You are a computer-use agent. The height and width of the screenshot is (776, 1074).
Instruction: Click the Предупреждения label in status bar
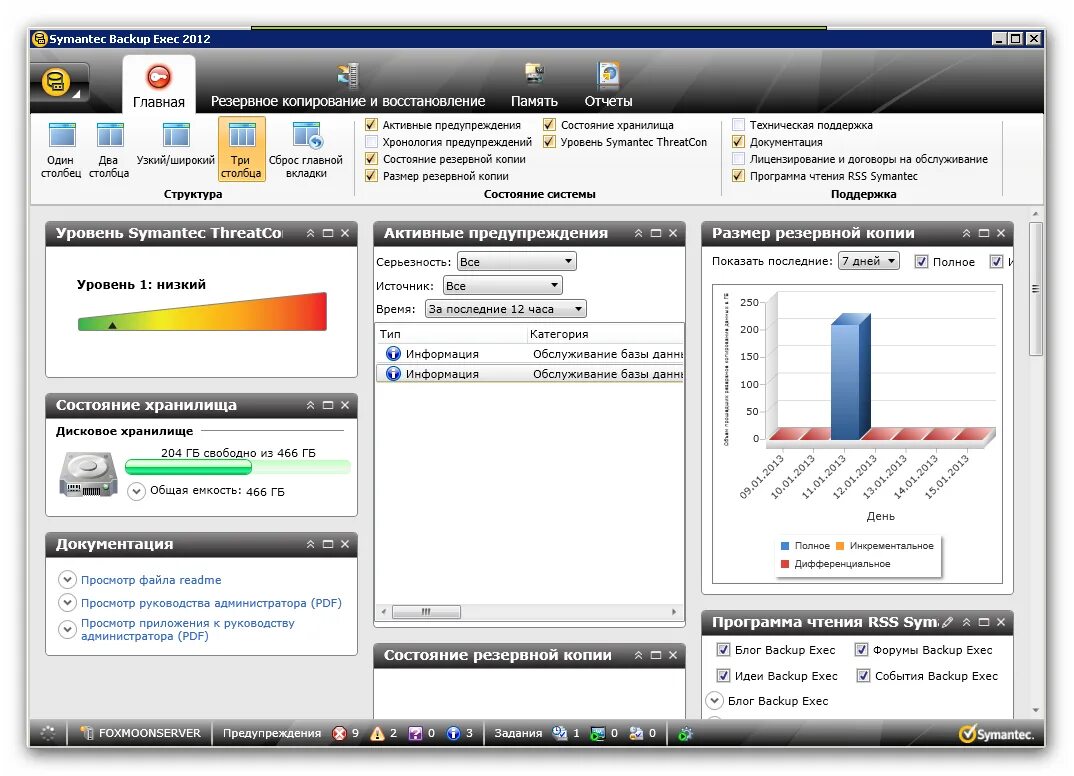[272, 734]
